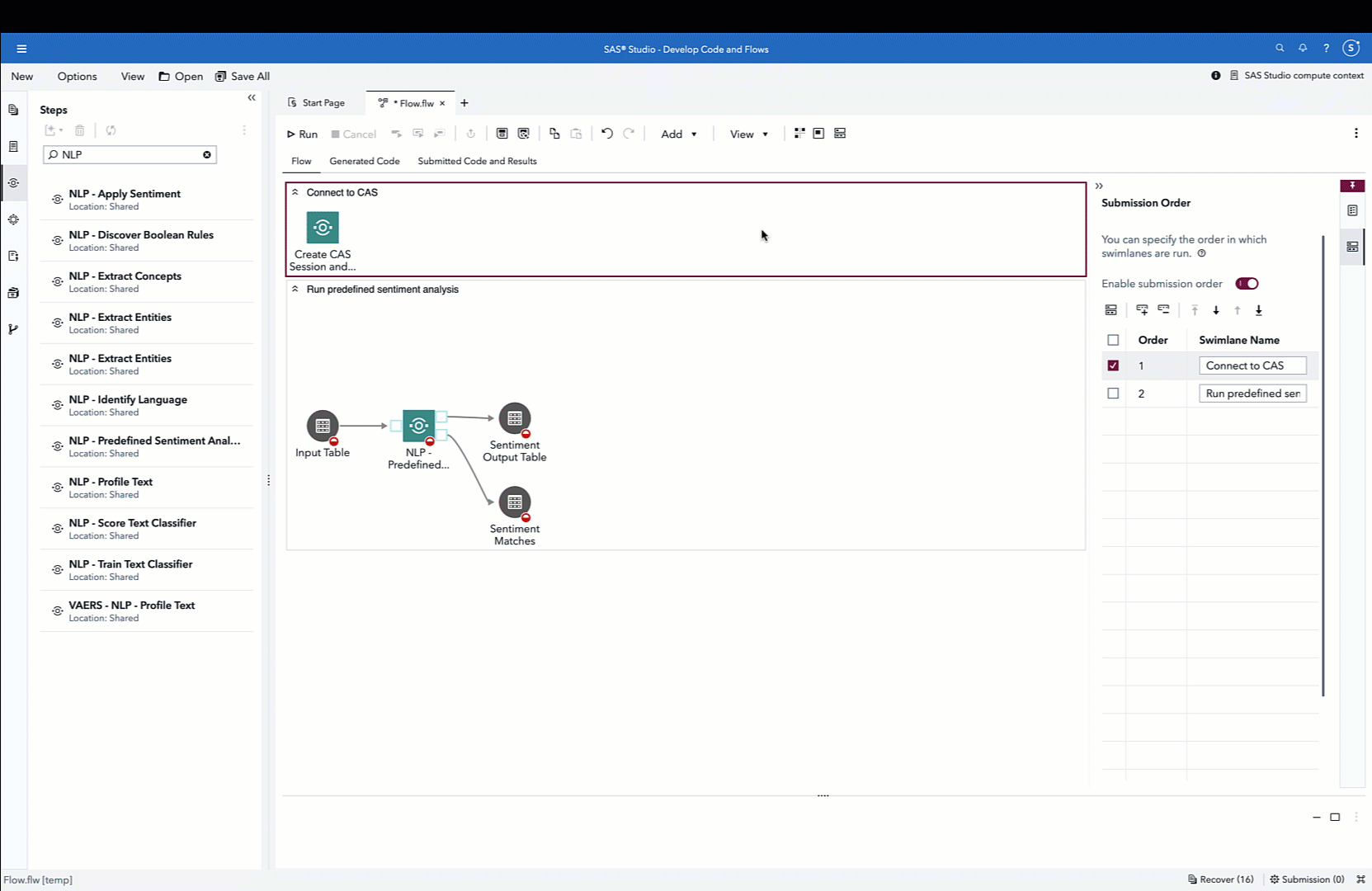Uncheck the Connect to CAS row checkbox

[x=1113, y=365]
